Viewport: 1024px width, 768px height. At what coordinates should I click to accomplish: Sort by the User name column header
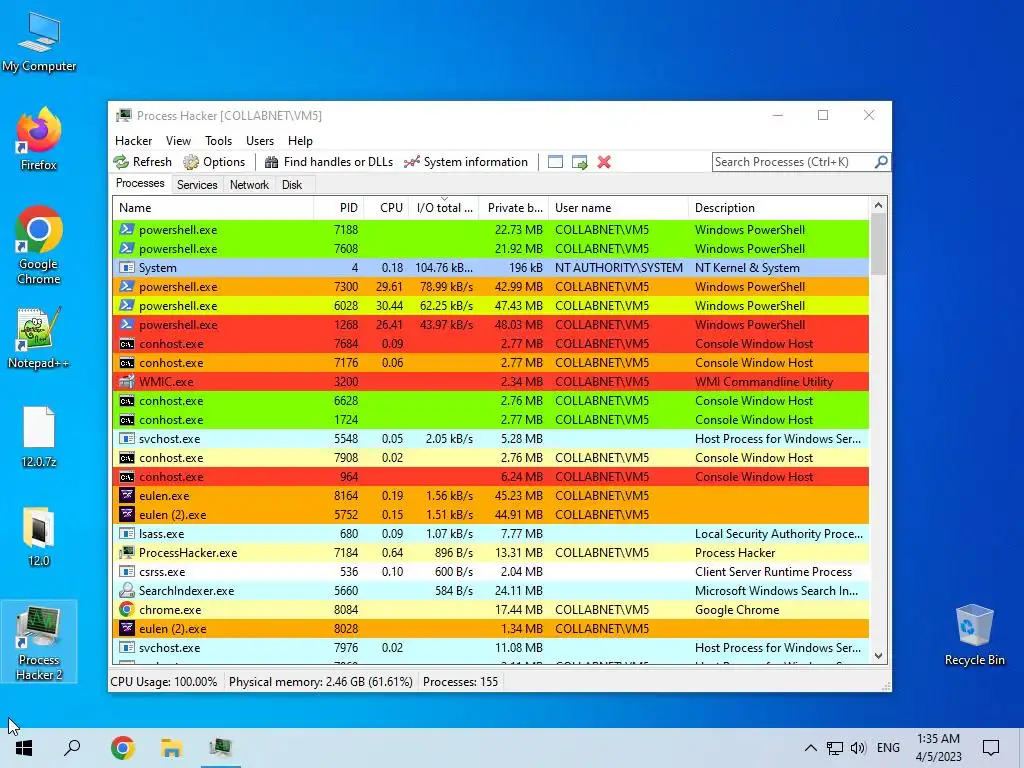(618, 208)
